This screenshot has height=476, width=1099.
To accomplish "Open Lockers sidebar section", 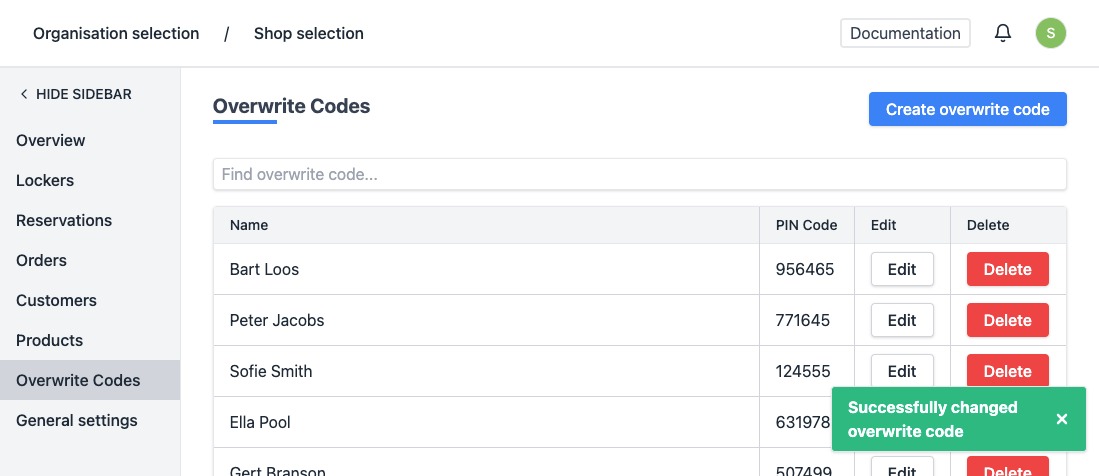I will click(45, 180).
